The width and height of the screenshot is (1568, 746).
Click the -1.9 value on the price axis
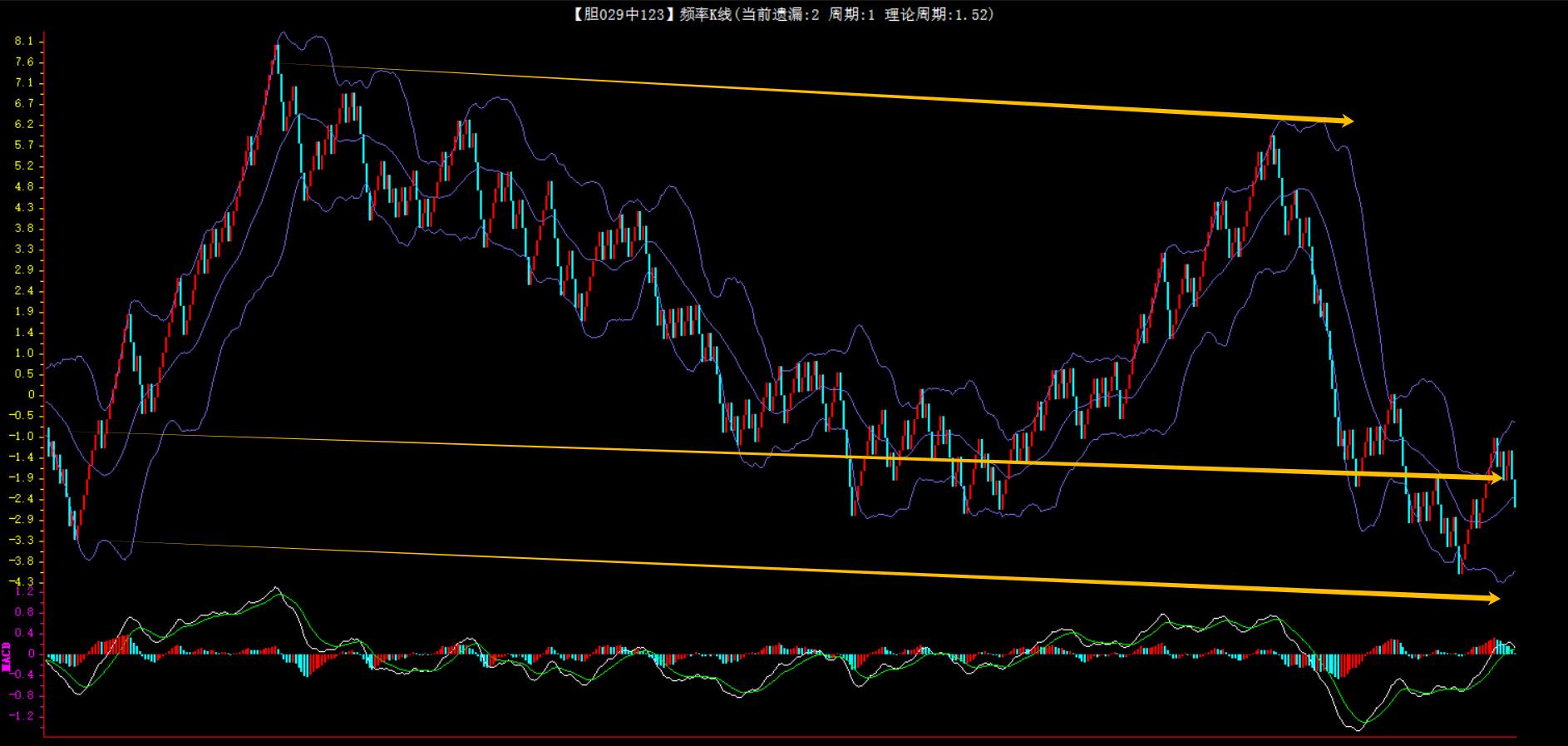[x=22, y=477]
